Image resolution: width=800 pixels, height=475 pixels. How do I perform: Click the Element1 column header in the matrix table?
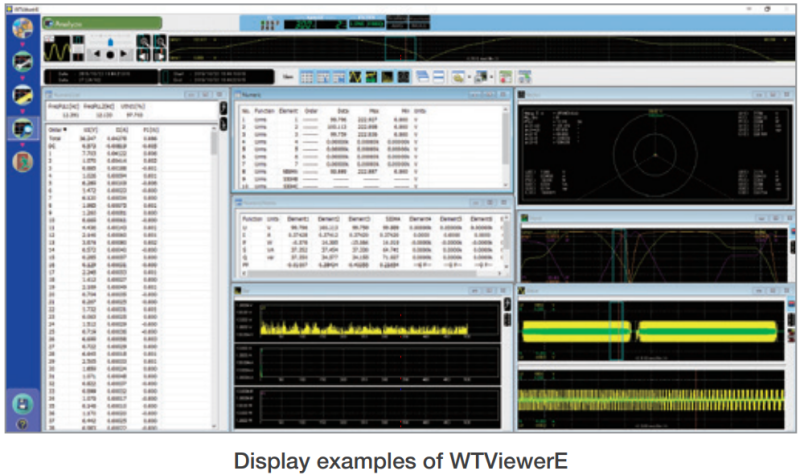pos(298,219)
